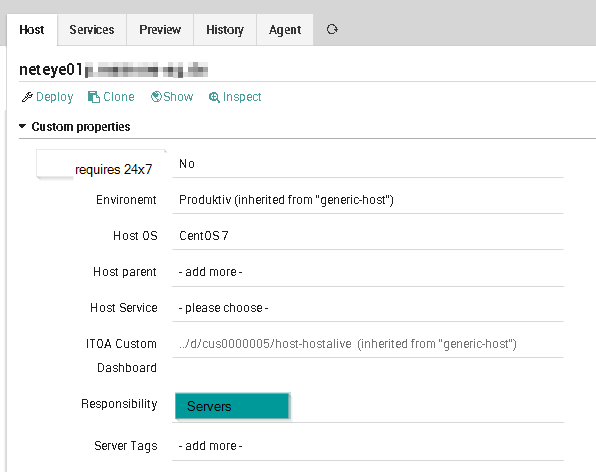
Task: Click the Deploy link
Action: point(54,97)
